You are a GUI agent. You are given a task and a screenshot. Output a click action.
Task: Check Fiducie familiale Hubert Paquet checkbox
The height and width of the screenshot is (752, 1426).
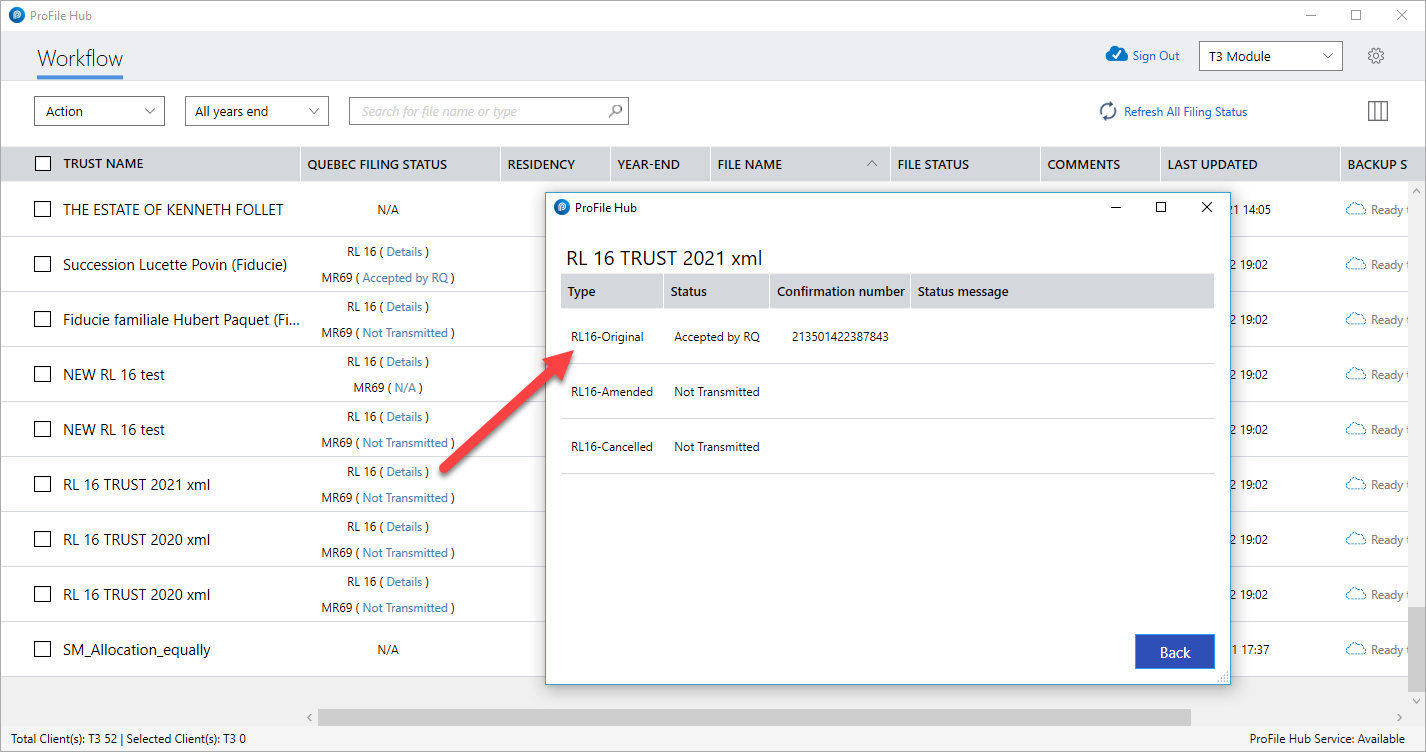(x=42, y=319)
